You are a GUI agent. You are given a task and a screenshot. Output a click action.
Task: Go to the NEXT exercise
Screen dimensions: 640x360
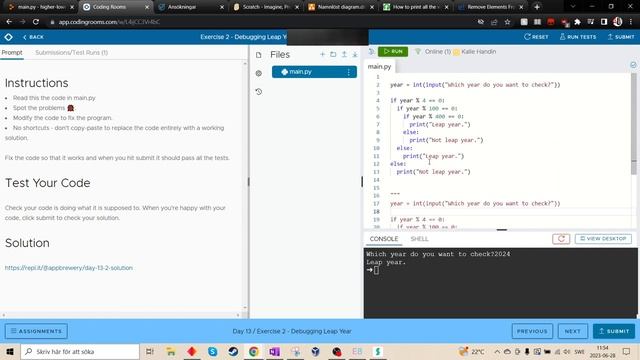click(572, 331)
